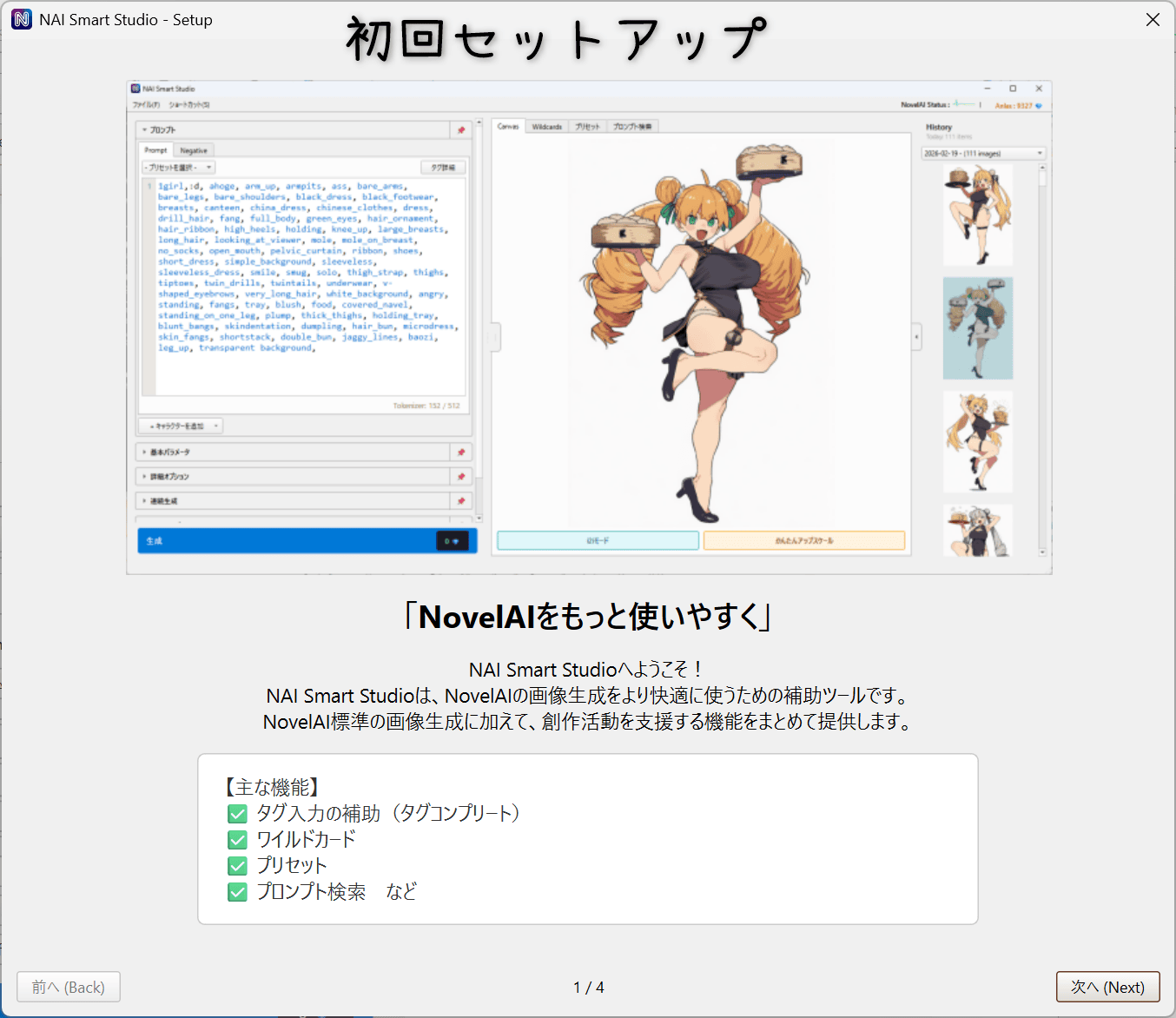Toggle the タグ入力の補助 checkbox

click(x=237, y=814)
